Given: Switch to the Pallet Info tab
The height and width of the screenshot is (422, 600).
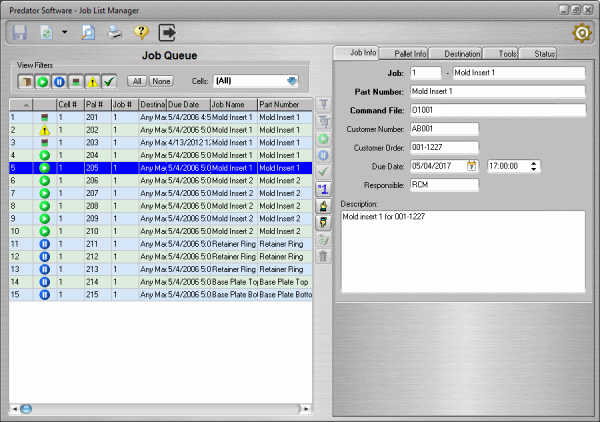Looking at the screenshot, I should pyautogui.click(x=412, y=53).
